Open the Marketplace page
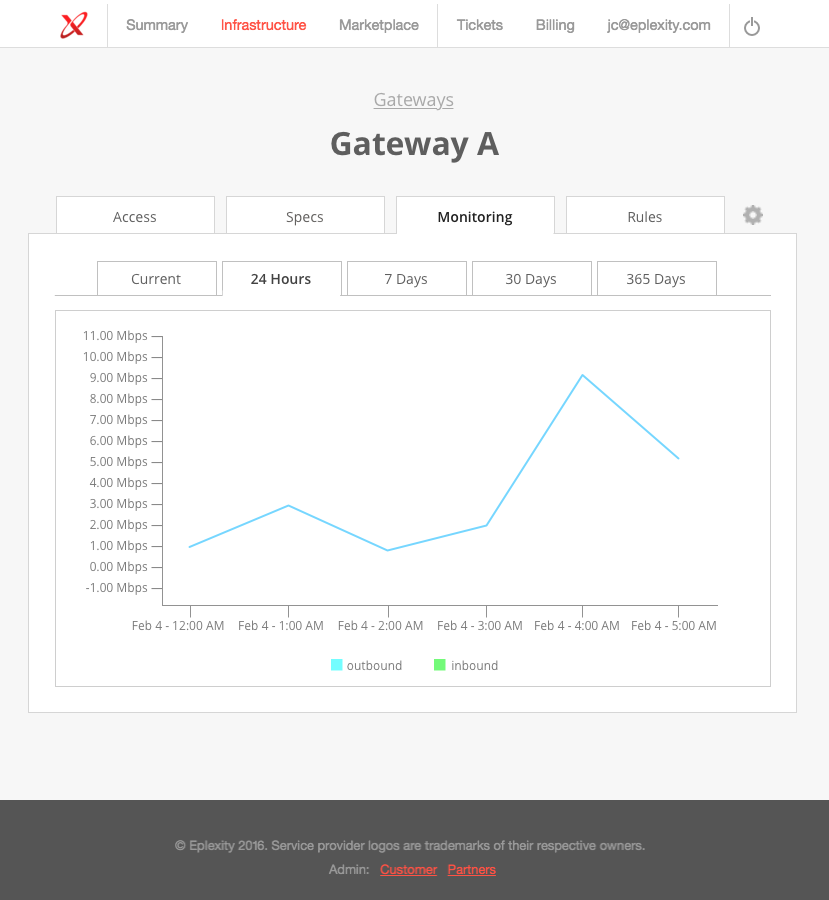 (x=379, y=25)
